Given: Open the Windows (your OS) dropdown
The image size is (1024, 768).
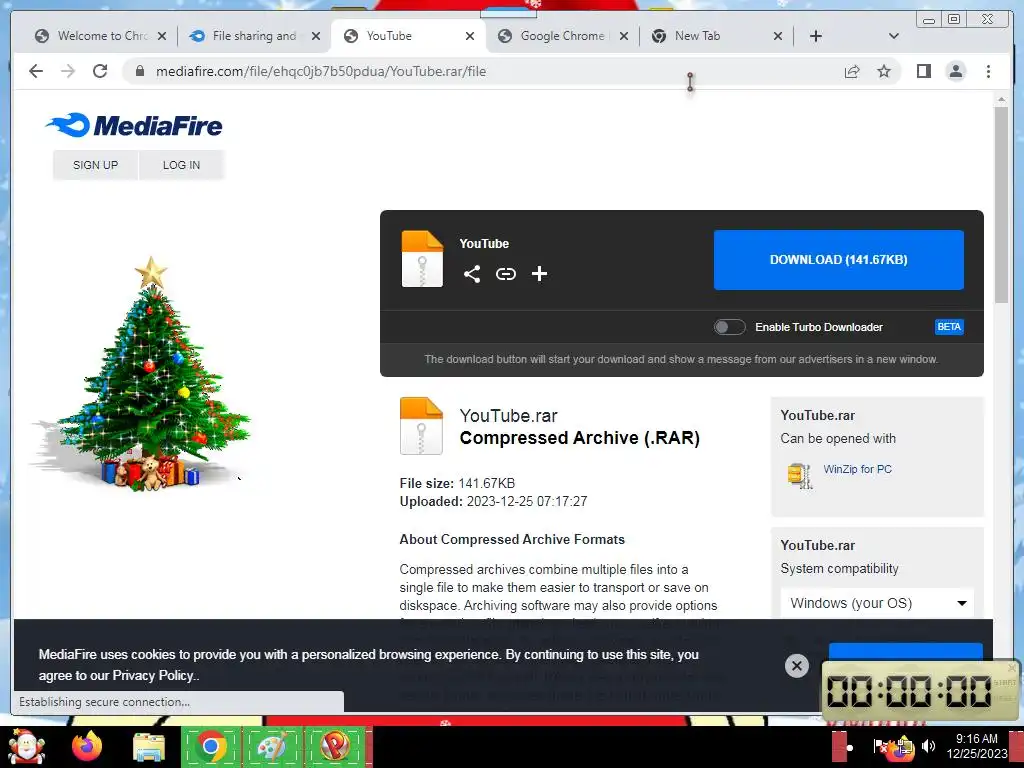Looking at the screenshot, I should [877, 603].
